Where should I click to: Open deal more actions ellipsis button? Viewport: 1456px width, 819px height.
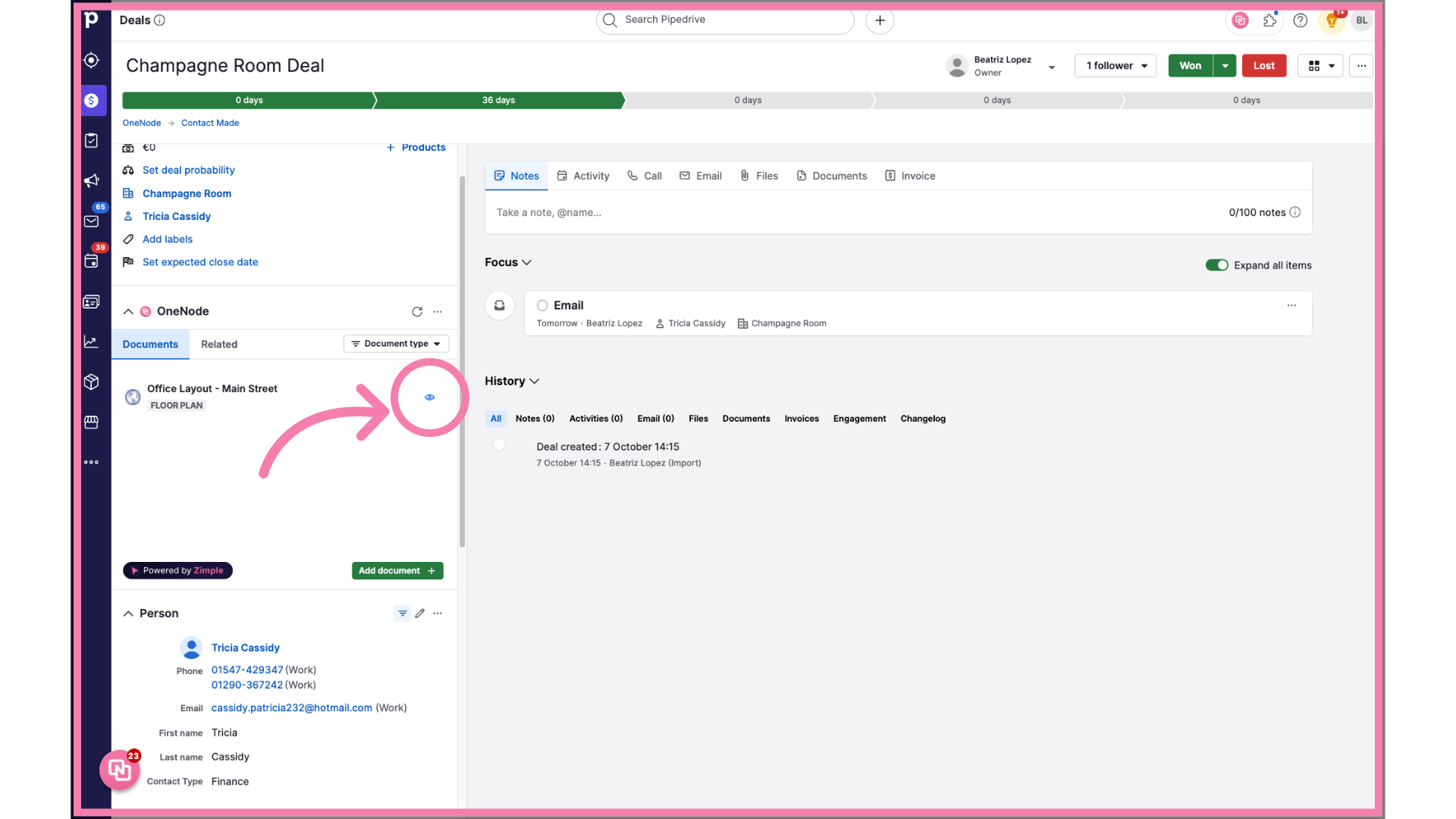(1362, 66)
